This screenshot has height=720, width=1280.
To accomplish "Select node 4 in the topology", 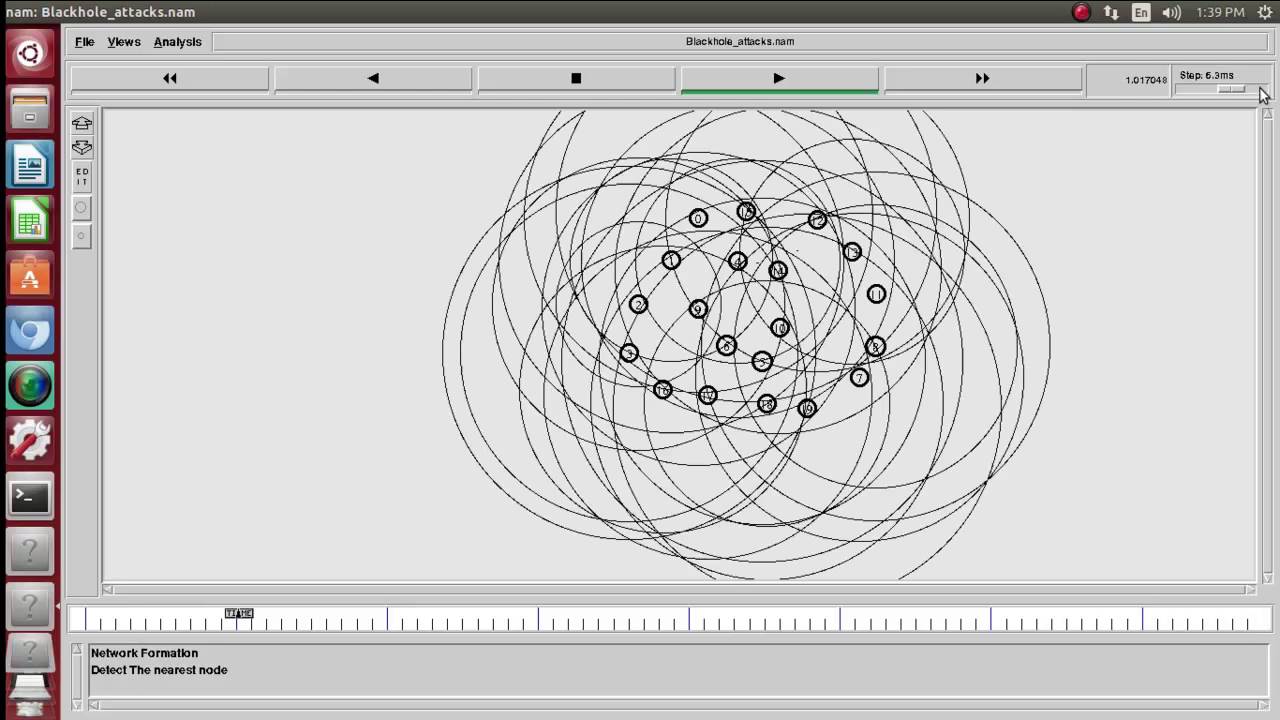I will pyautogui.click(x=737, y=261).
